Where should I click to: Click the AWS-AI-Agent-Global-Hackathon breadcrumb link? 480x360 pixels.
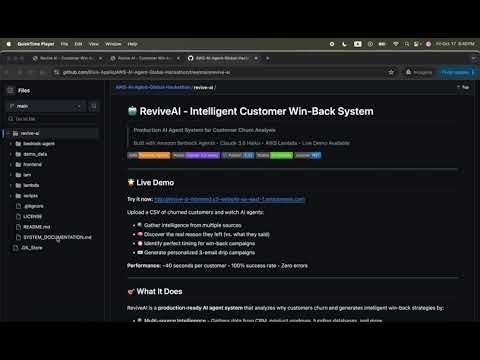coord(153,87)
